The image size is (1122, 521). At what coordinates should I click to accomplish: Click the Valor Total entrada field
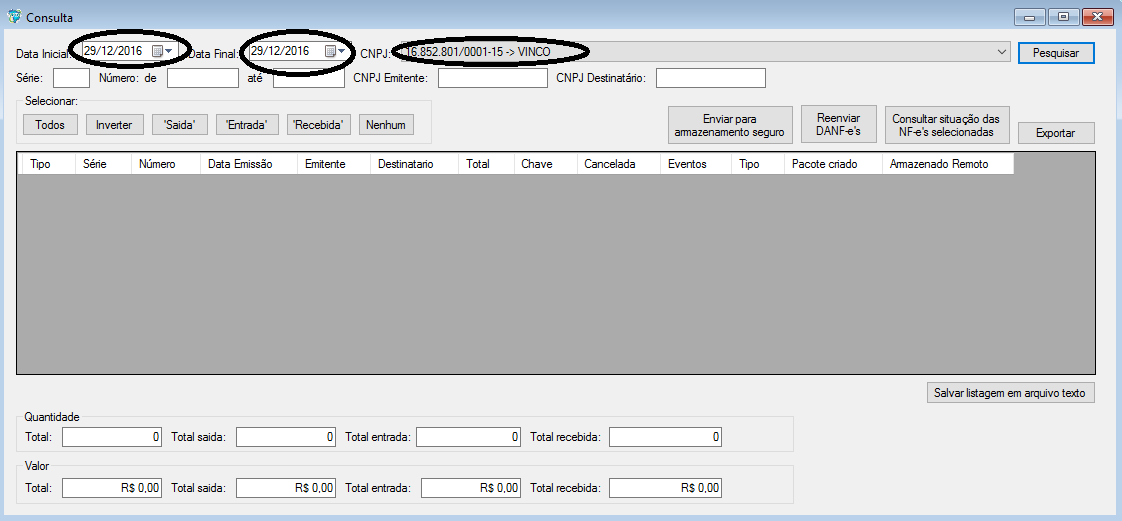[470, 488]
